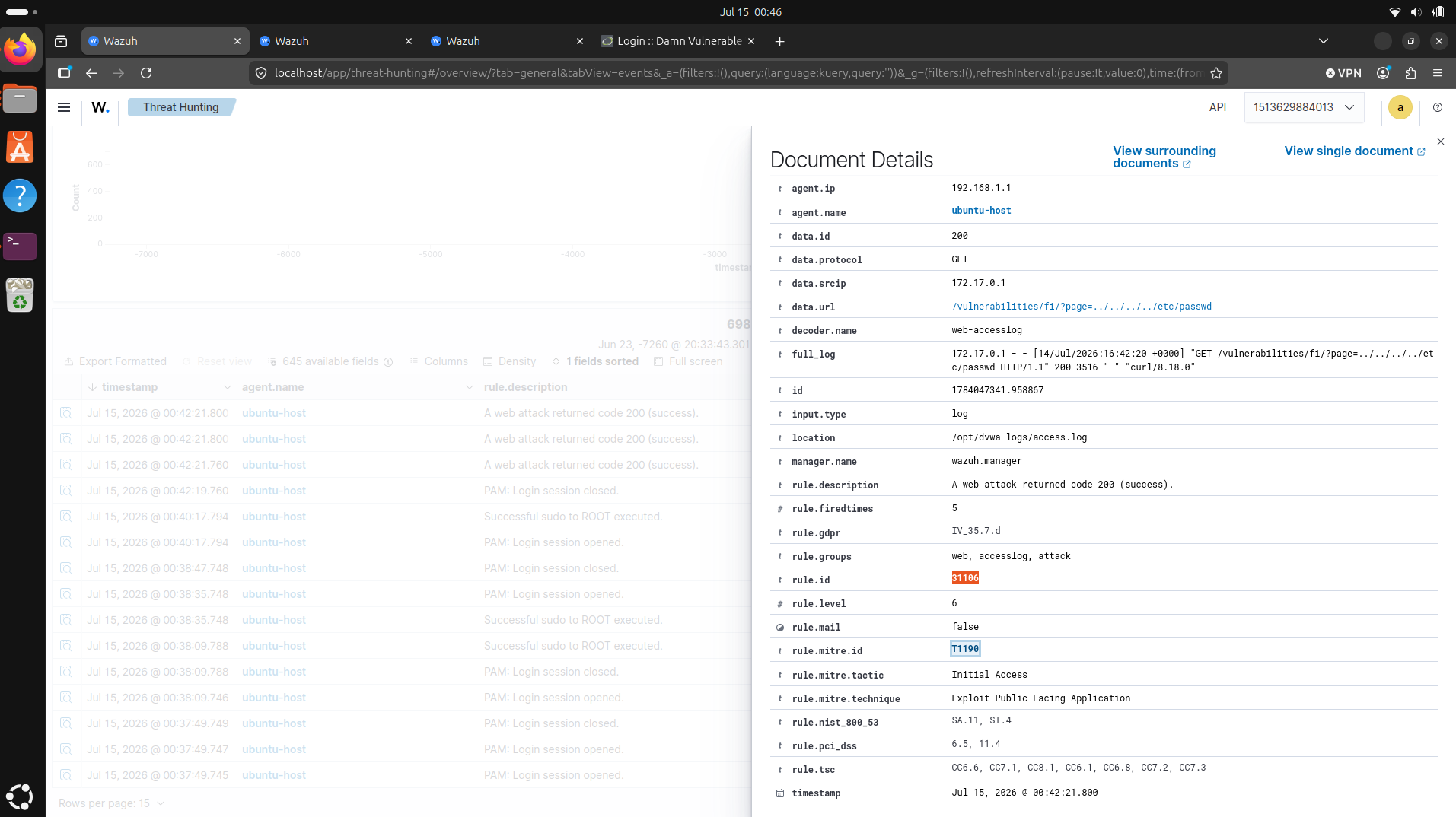1456x817 pixels.
Task: Open View single document link
Action: pyautogui.click(x=1354, y=151)
